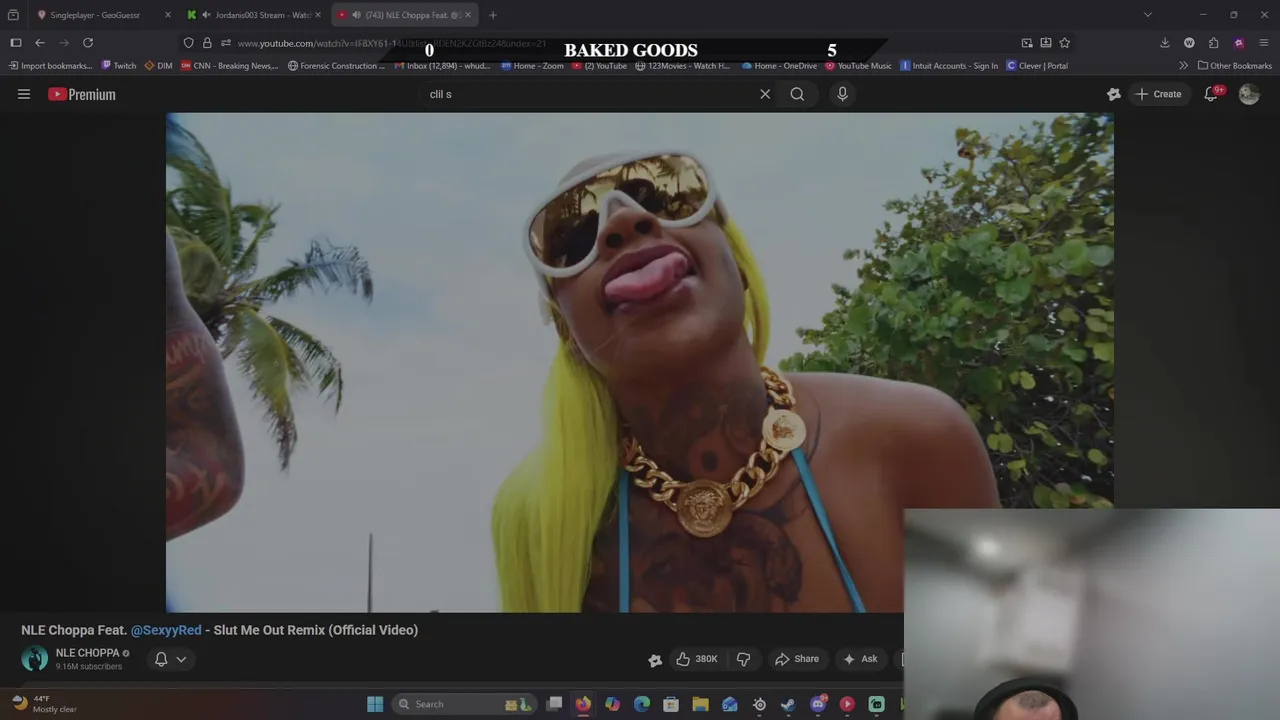Close the NLE Choppa YouTube tab
The height and width of the screenshot is (720, 1280).
pyautogui.click(x=467, y=15)
